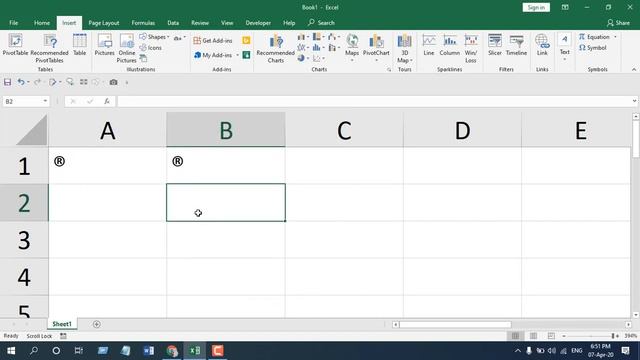Screen dimensions: 640x360
Task: Click the taskbar search icon
Action: (x=34, y=351)
